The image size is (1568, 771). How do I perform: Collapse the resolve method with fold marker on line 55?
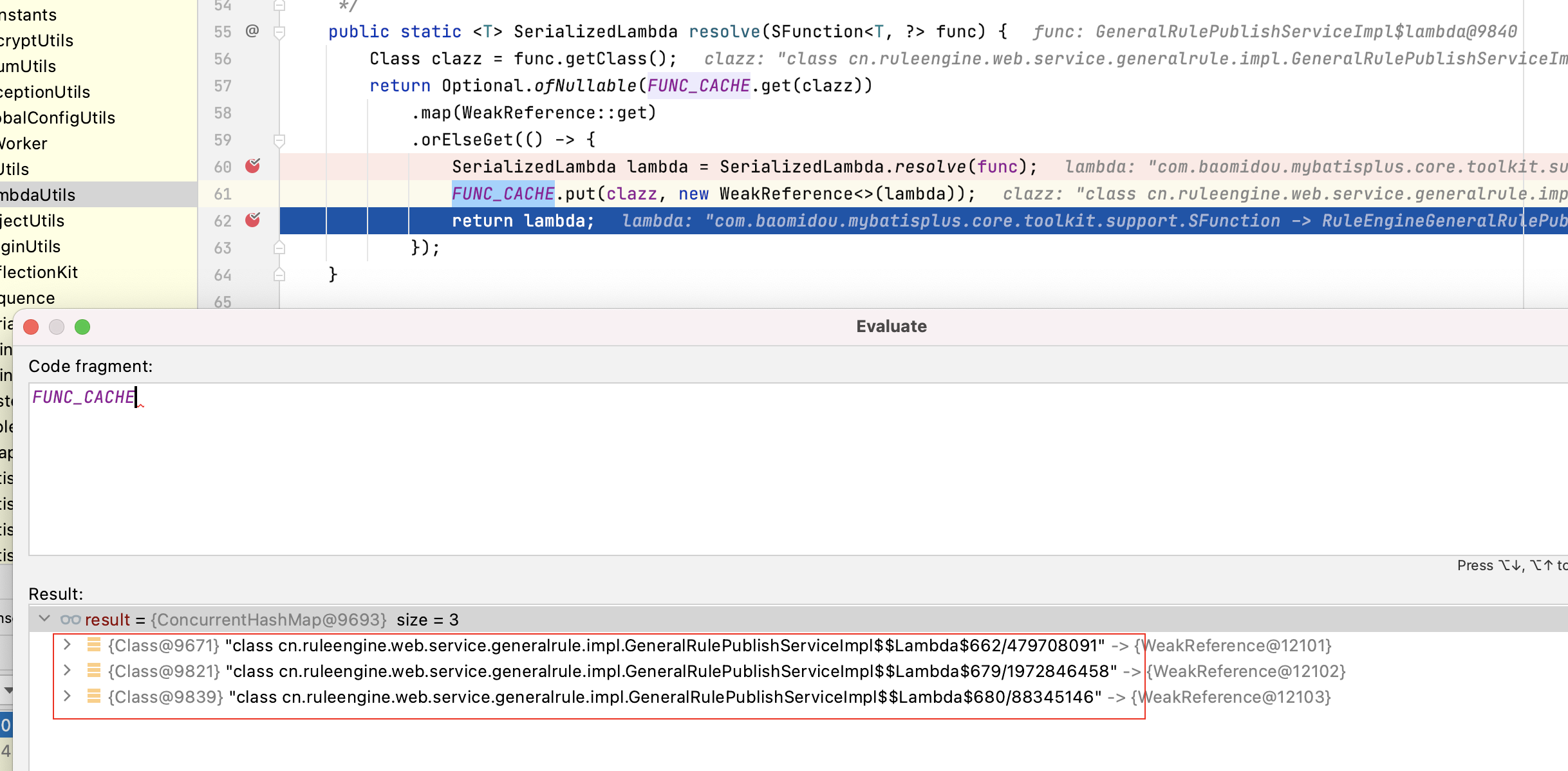279,30
